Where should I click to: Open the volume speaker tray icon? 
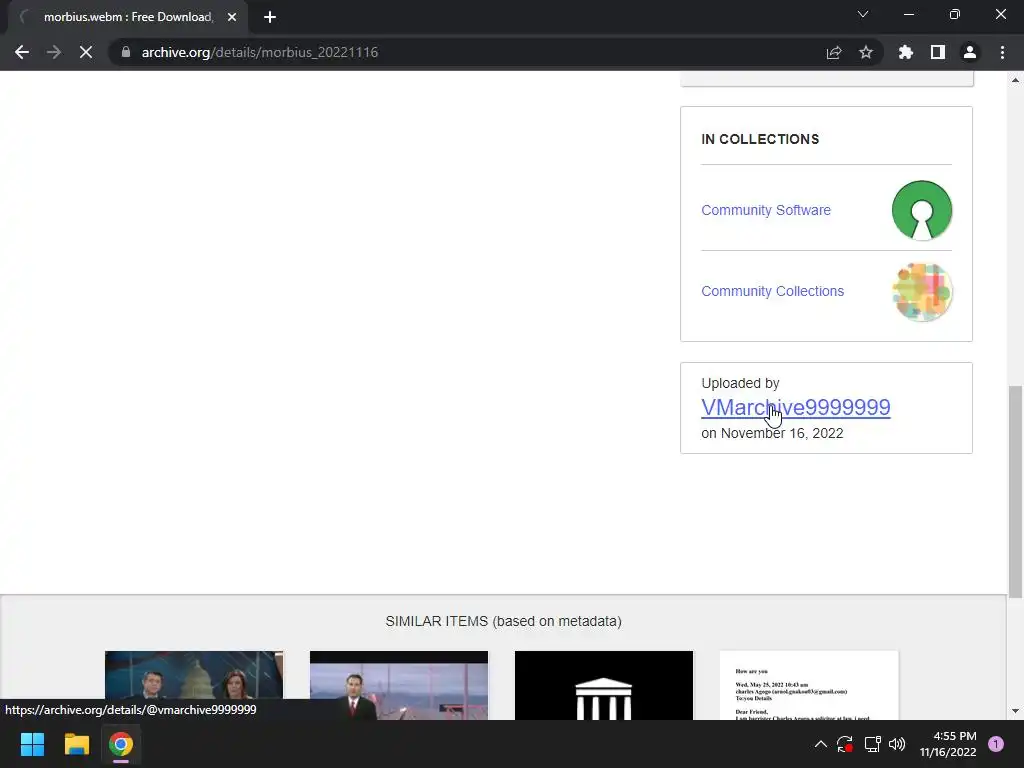897,744
